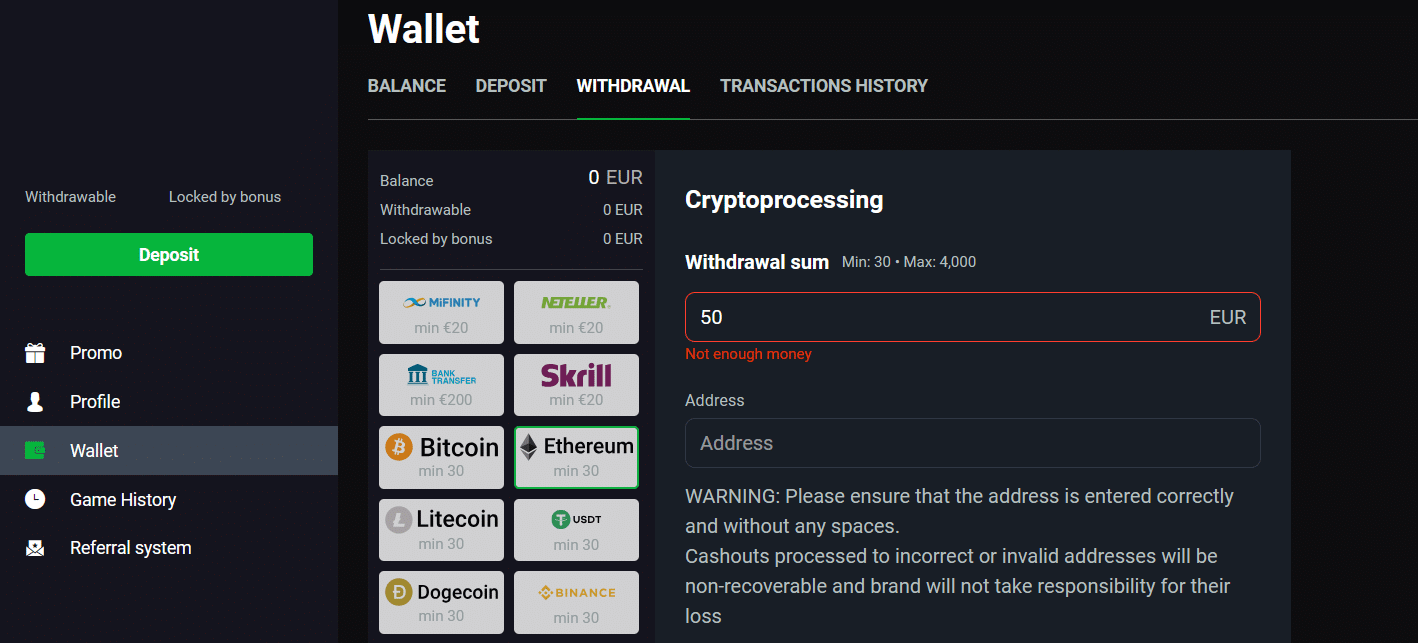This screenshot has height=643, width=1418.
Task: Select the Bitcoin withdrawal method
Action: (441, 457)
